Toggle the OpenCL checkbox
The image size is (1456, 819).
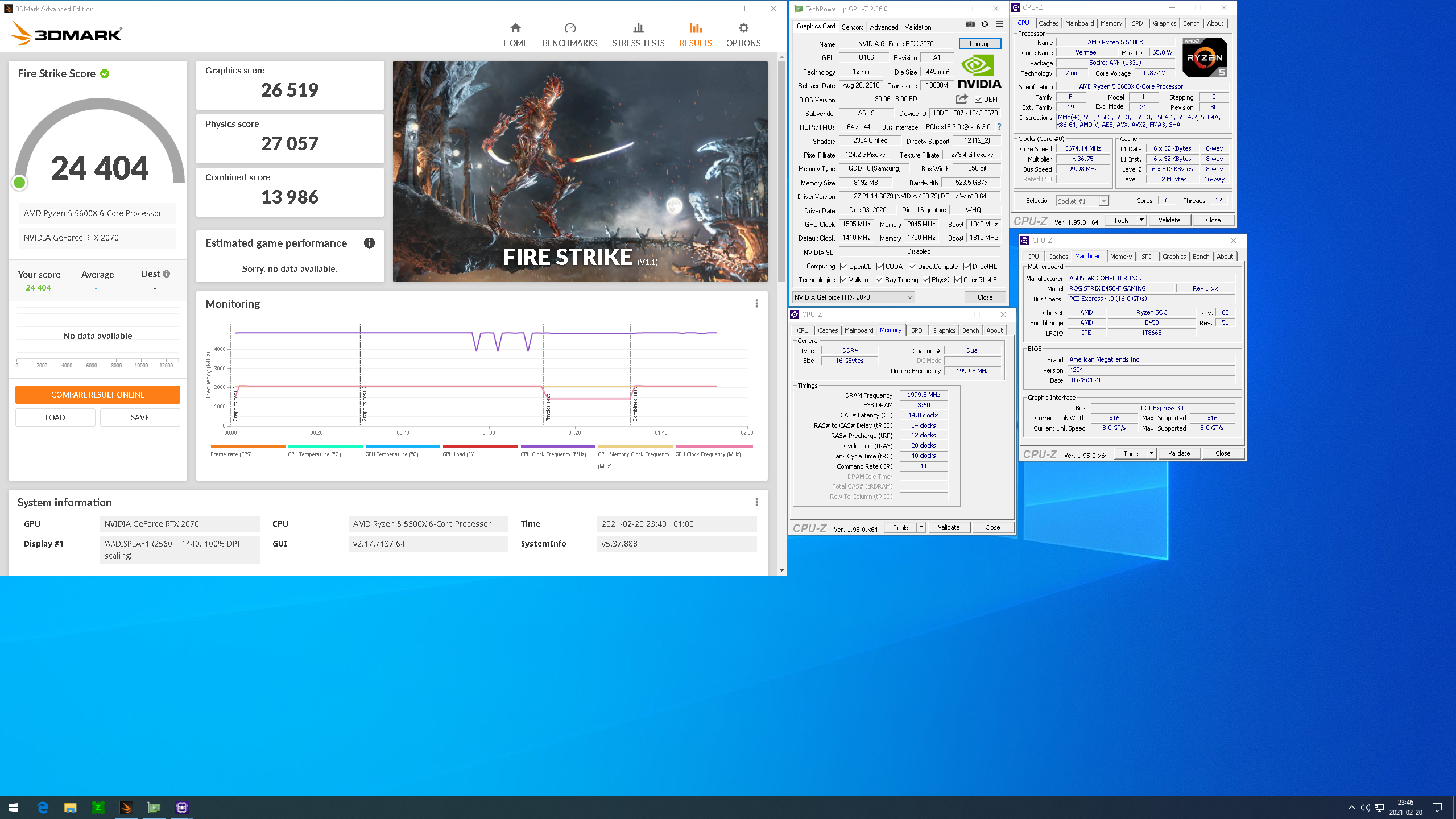pos(844,267)
